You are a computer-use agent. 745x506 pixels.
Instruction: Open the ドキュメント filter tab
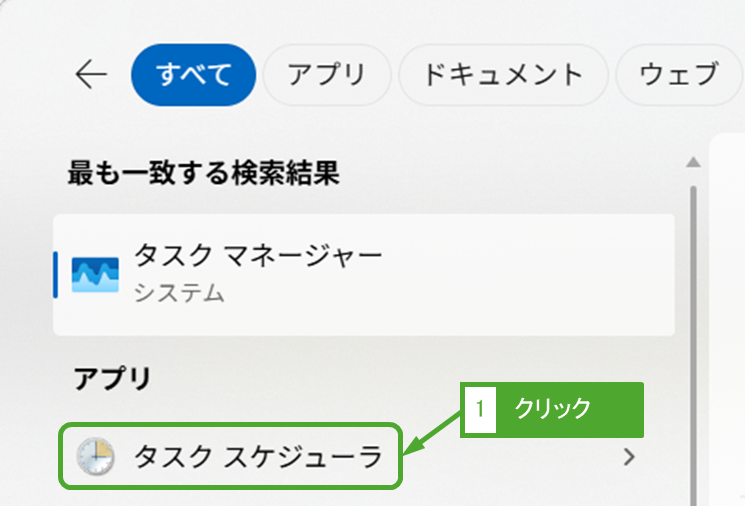(x=503, y=74)
